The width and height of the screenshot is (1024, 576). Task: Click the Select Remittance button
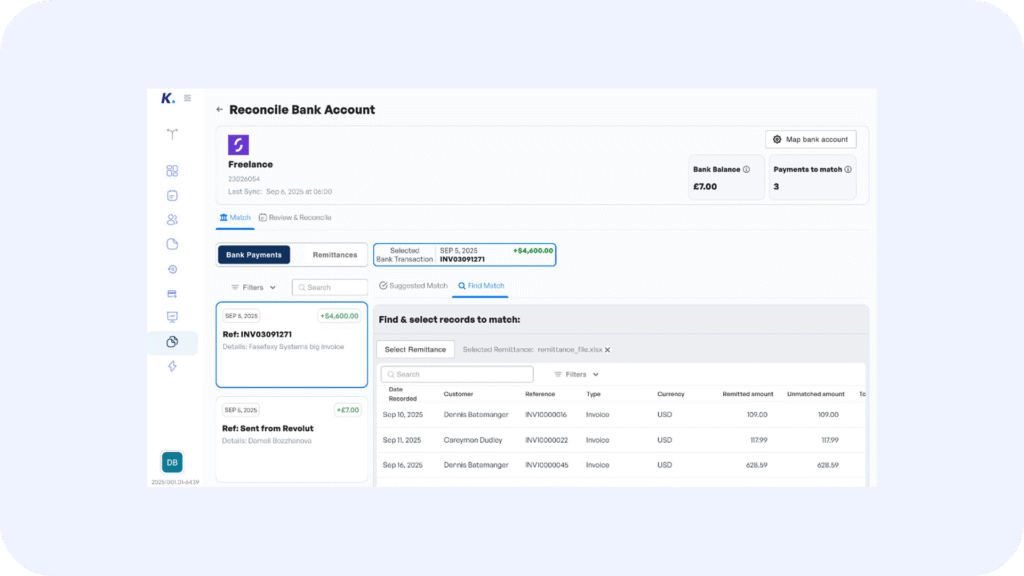[415, 350]
